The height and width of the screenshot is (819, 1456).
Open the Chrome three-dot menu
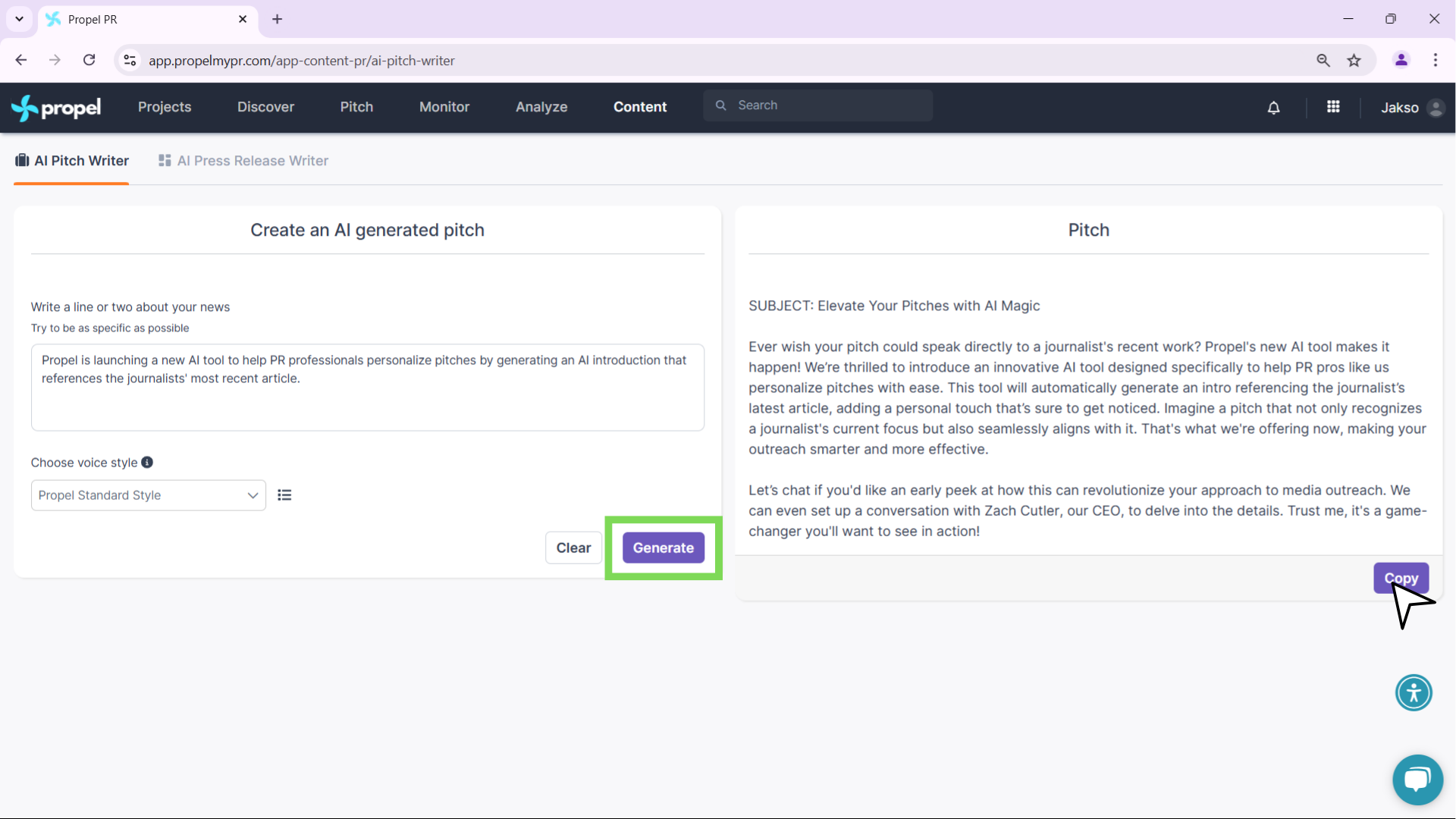click(1436, 60)
